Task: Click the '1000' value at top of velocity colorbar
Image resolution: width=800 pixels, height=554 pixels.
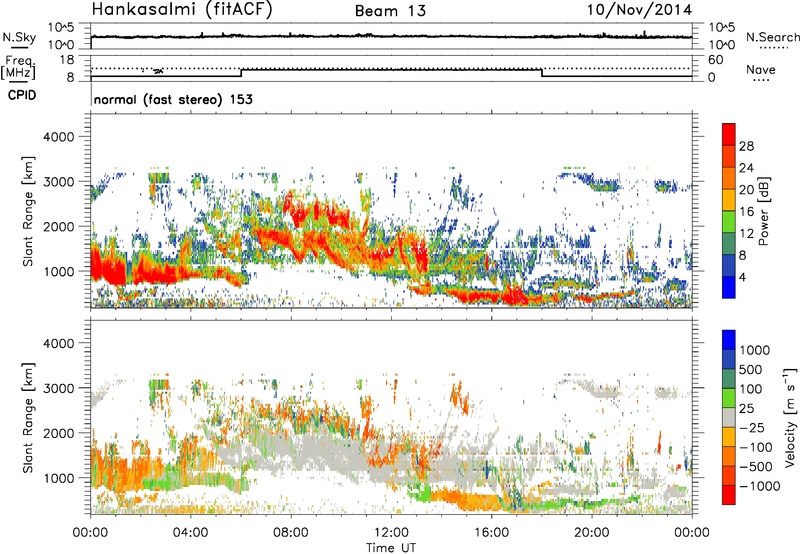Action: coord(755,350)
